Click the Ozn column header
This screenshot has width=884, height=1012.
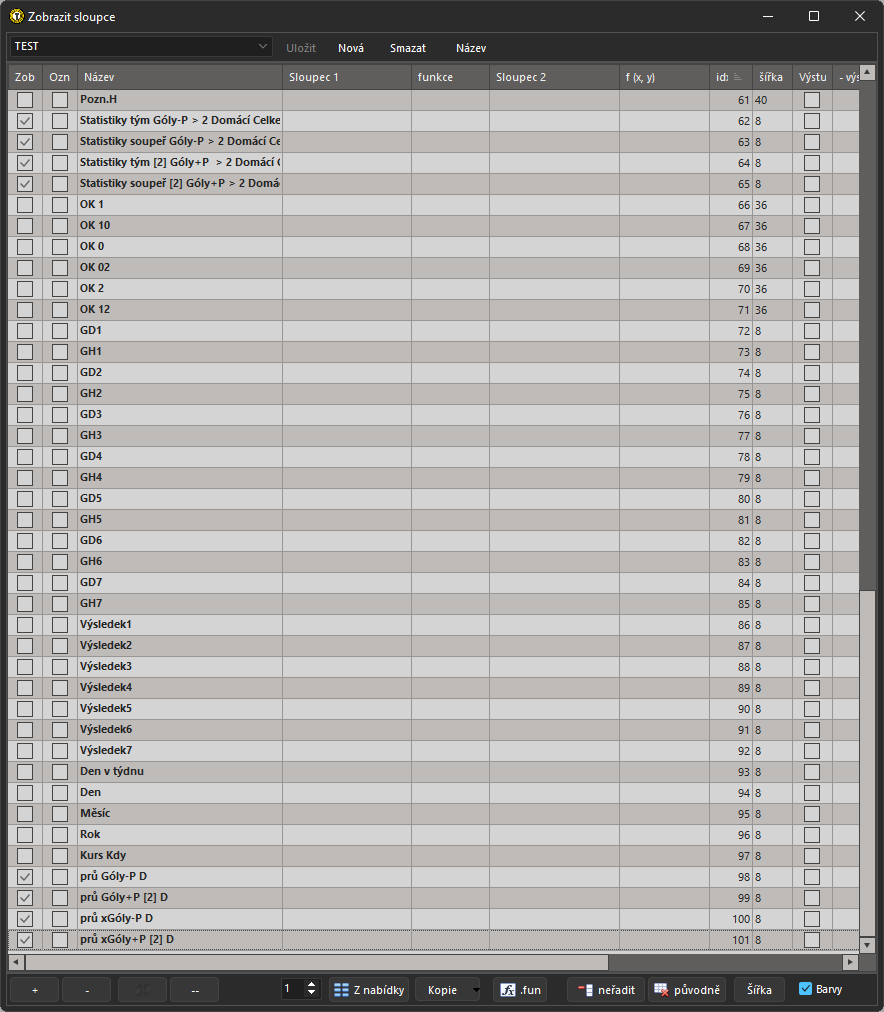coord(60,77)
